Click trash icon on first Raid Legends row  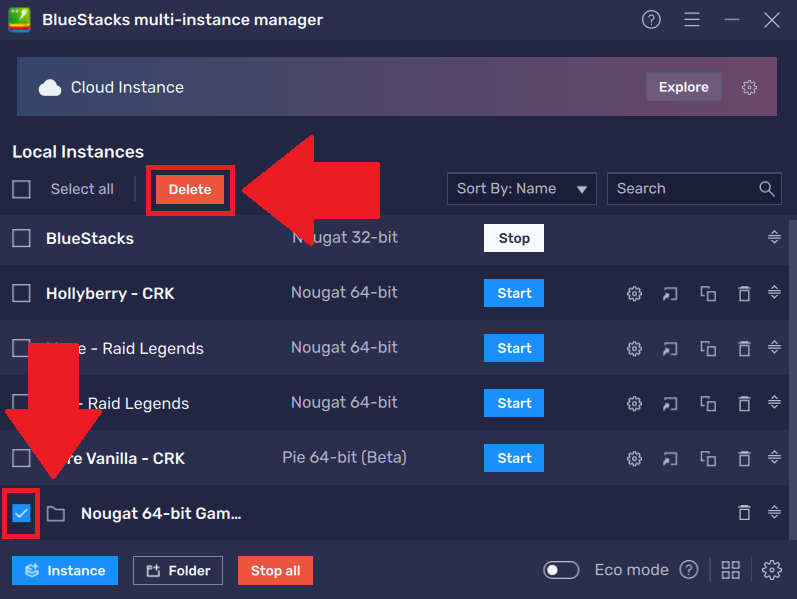pyautogui.click(x=744, y=348)
